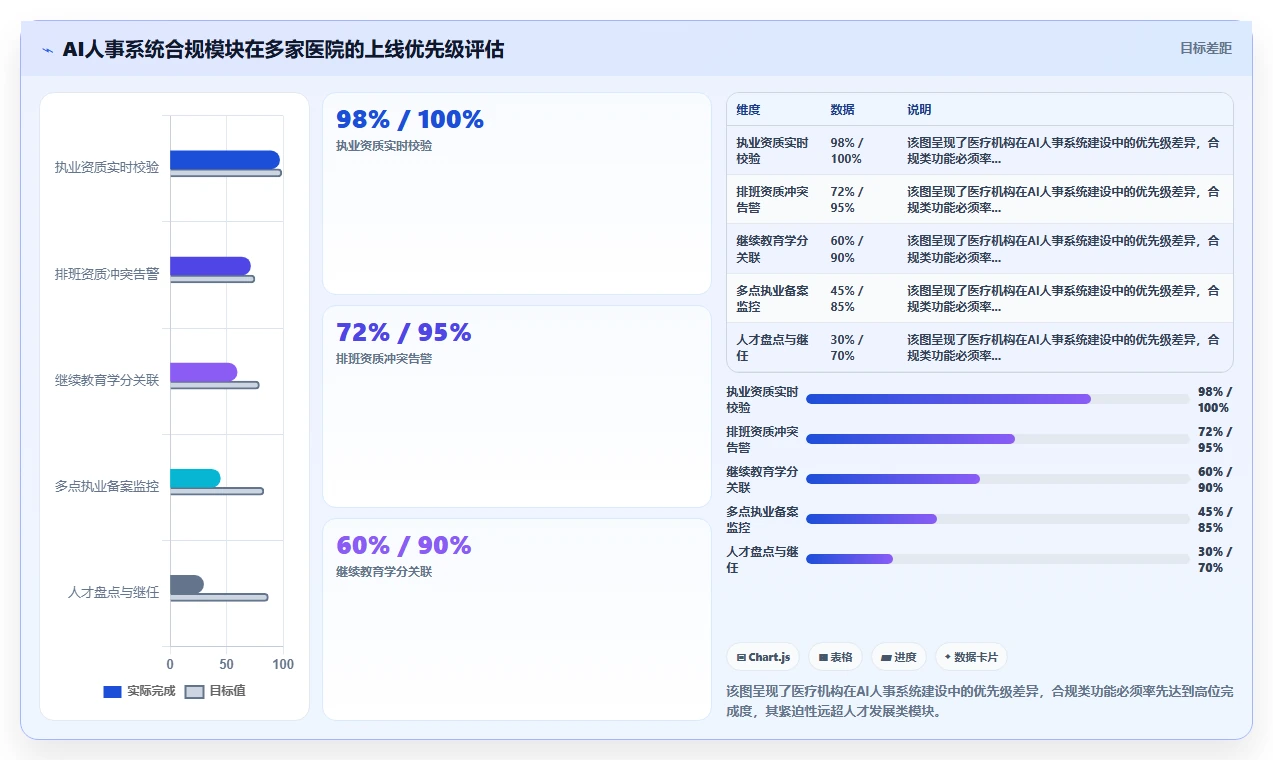Click the 人才盘点与继任 table row name cell
1273x760 pixels.
[x=772, y=348]
